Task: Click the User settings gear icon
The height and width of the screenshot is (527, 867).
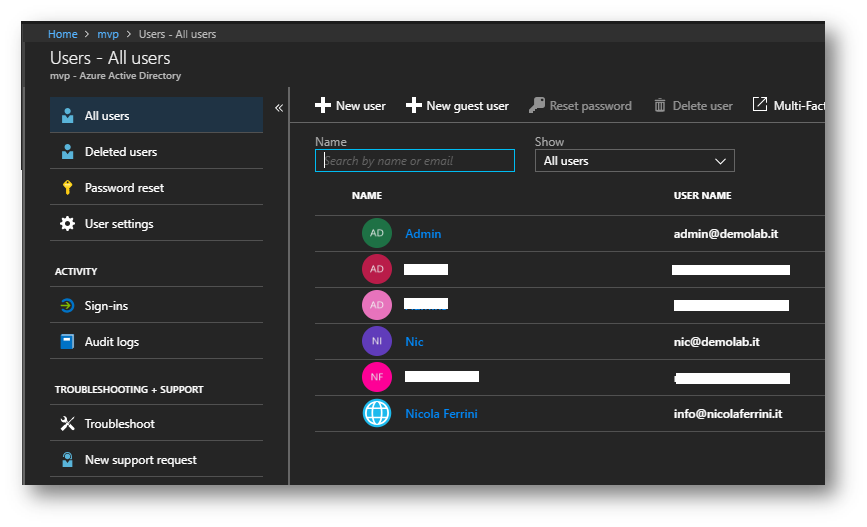Action: (67, 223)
